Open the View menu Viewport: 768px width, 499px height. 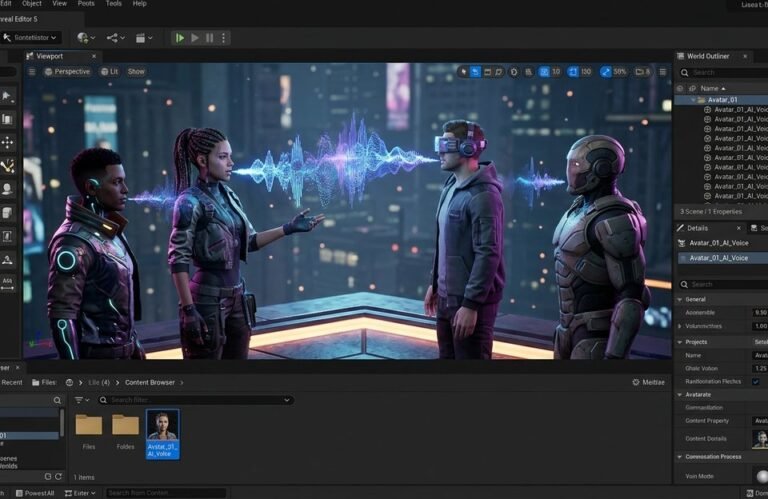point(59,3)
